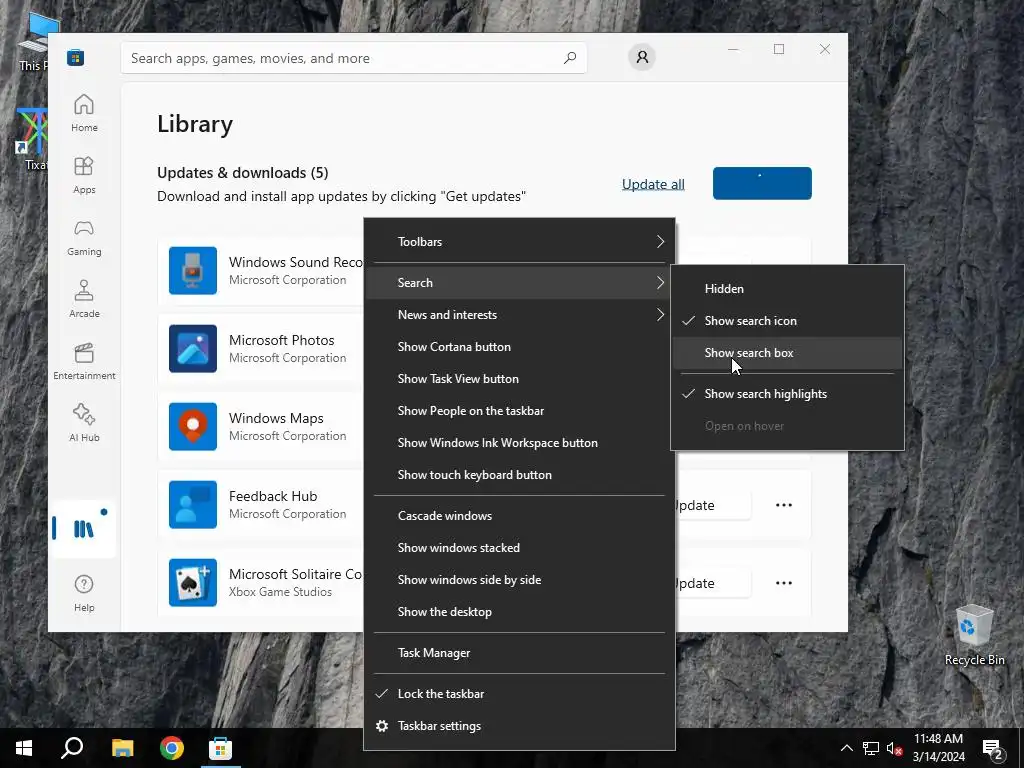This screenshot has width=1024, height=768.
Task: Select Hidden search option
Action: click(787, 289)
